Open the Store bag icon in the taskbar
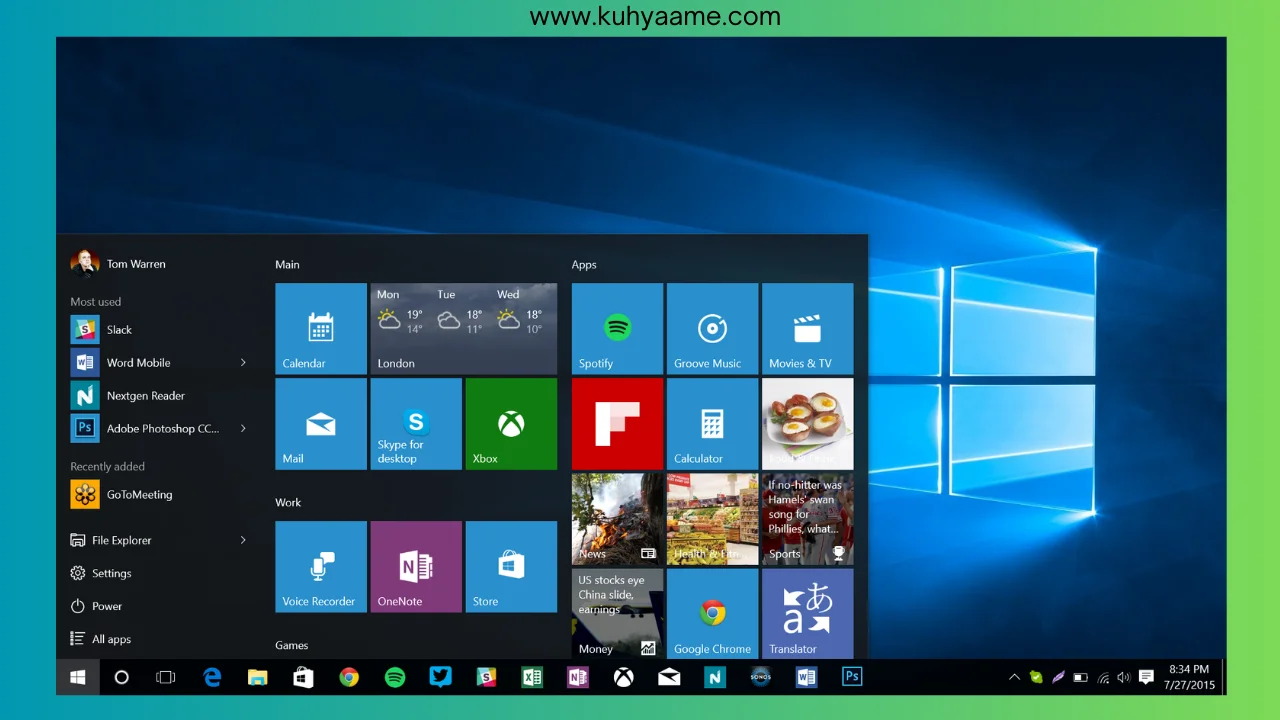Image resolution: width=1280 pixels, height=720 pixels. (303, 677)
